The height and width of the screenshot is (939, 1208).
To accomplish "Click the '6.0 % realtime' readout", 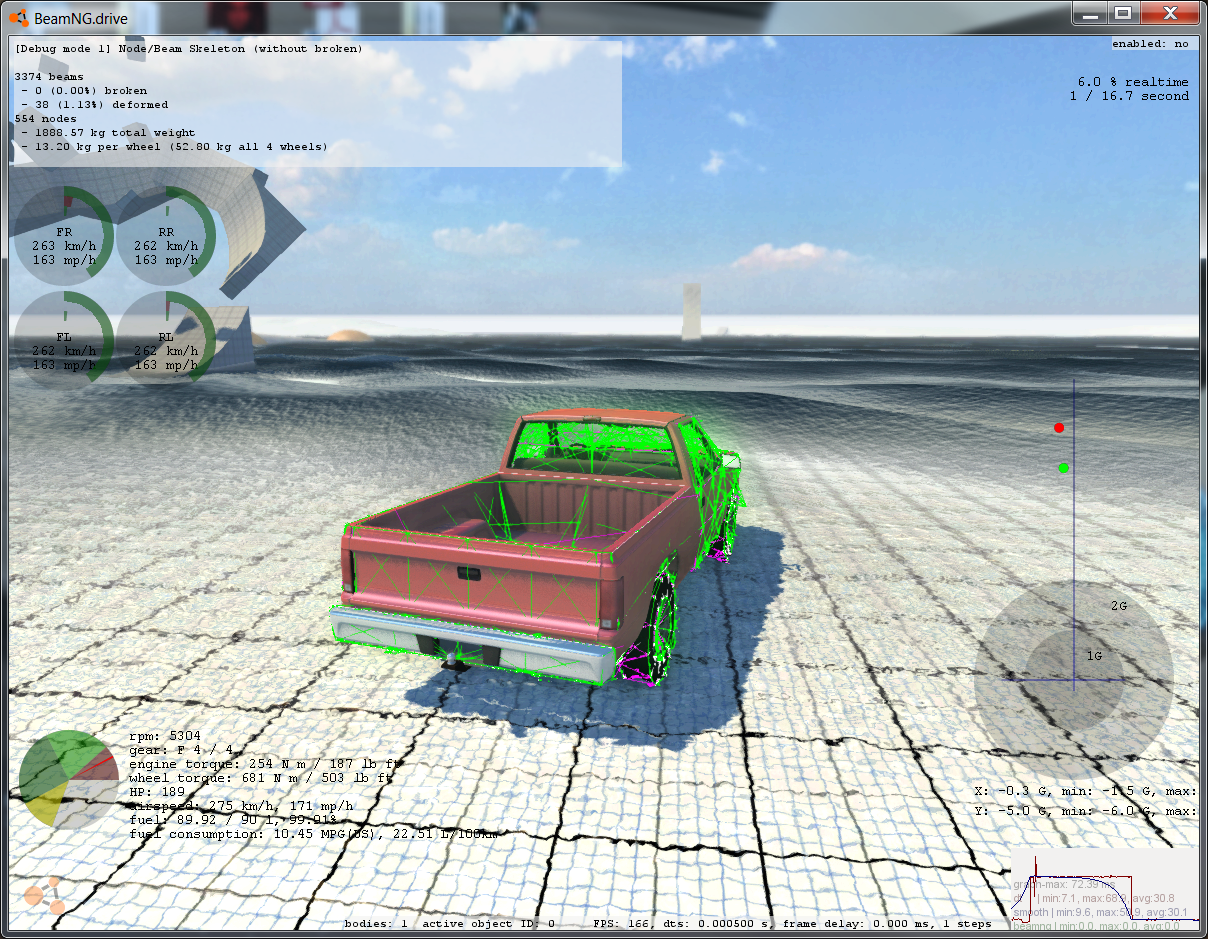I will click(1133, 82).
